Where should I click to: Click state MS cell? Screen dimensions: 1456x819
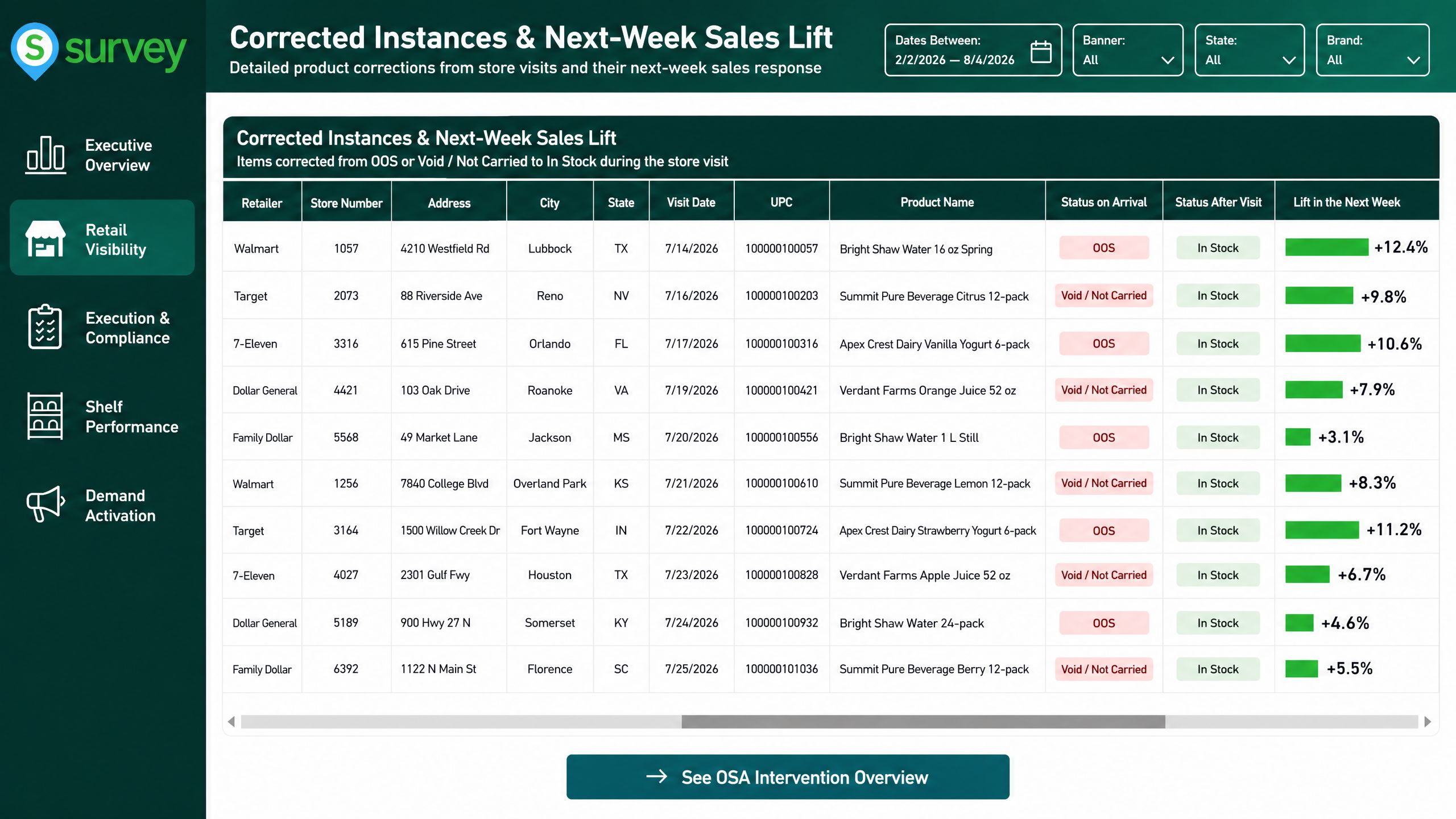click(621, 437)
